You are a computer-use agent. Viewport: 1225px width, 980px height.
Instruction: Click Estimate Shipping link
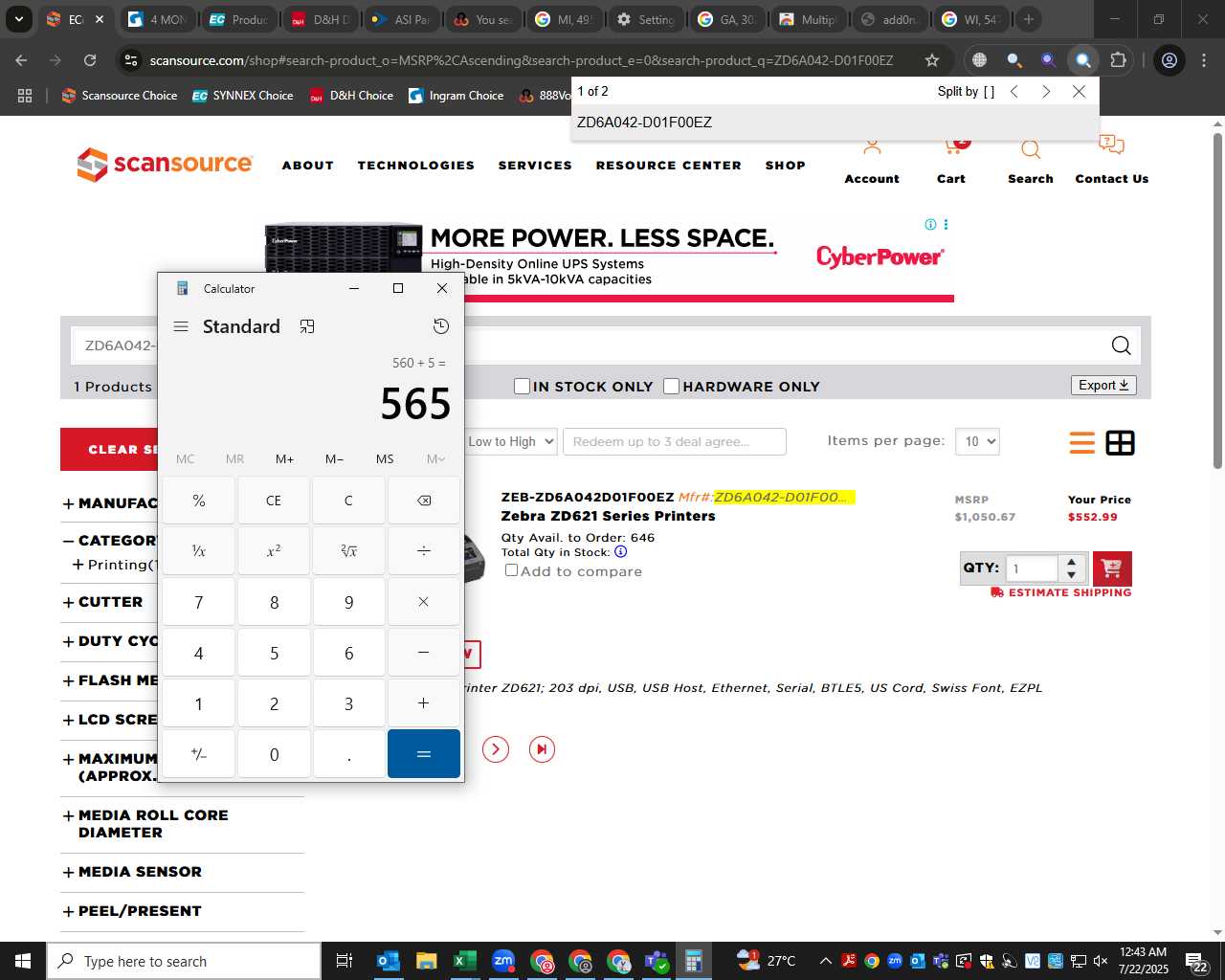tap(1061, 592)
